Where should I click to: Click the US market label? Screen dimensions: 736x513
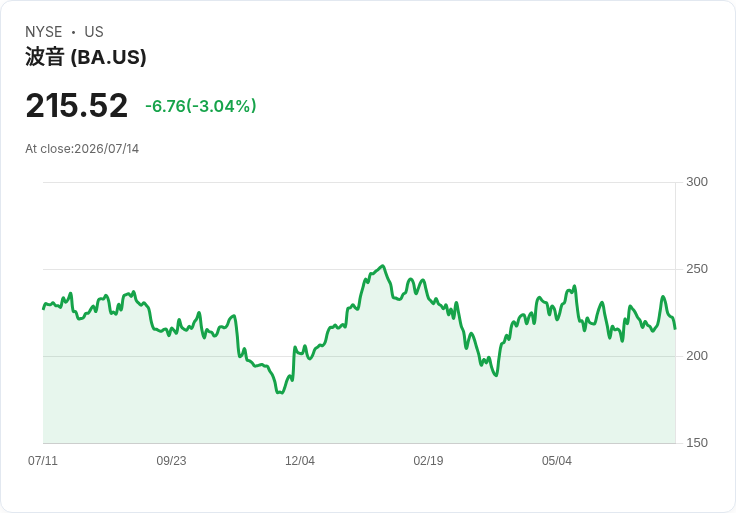(x=94, y=32)
